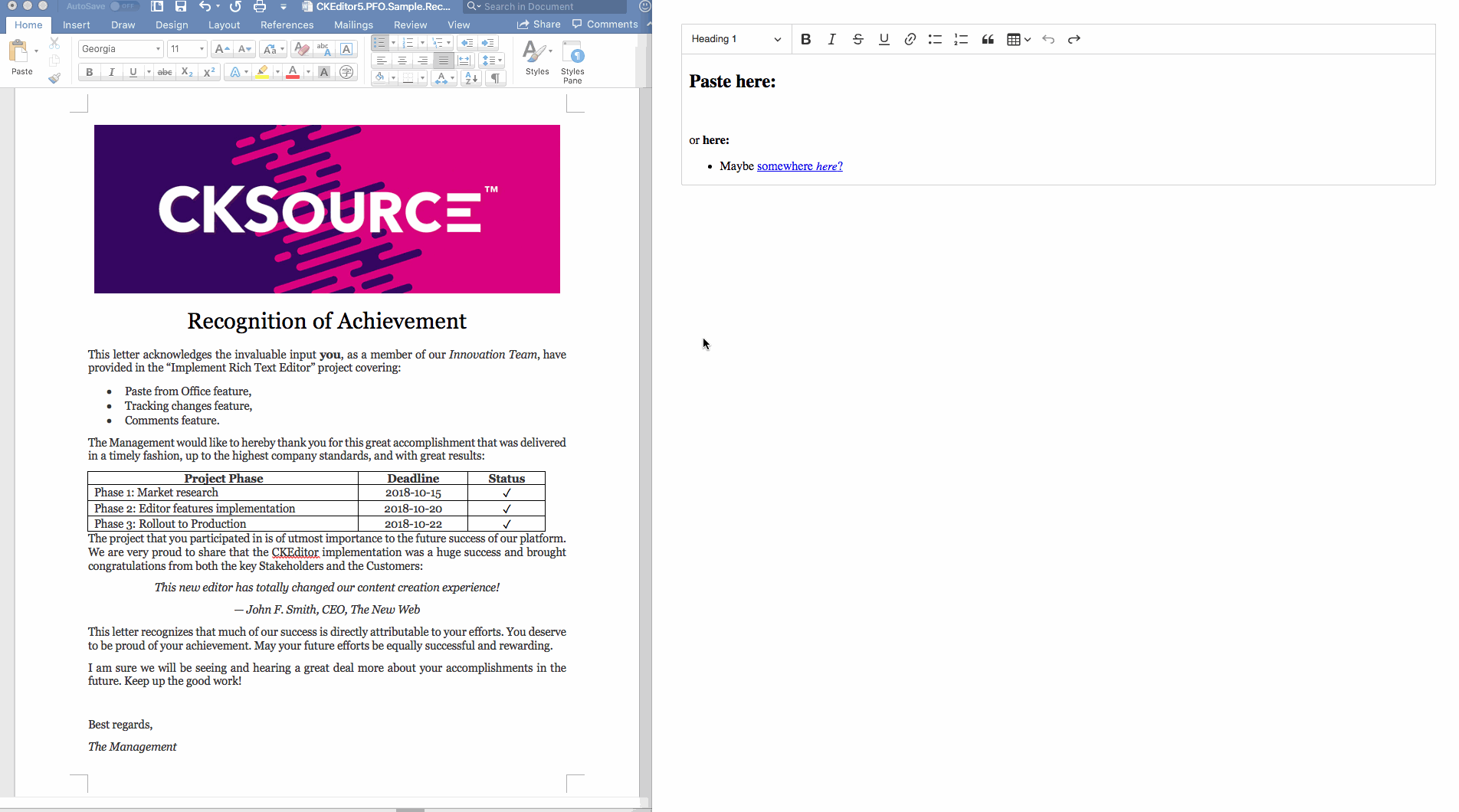Viewport: 1459px width, 812px height.
Task: Click the enclosed characters icon in Word
Action: point(347,72)
